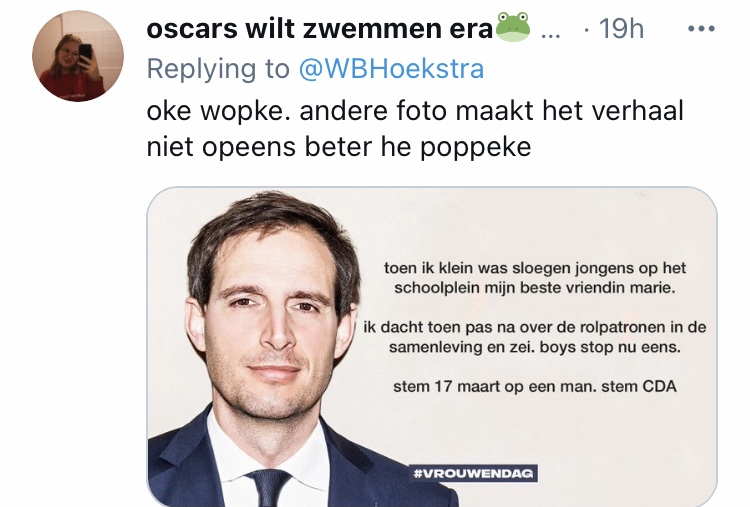Click the dark tie in the photo
750x507 pixels.
(268, 488)
